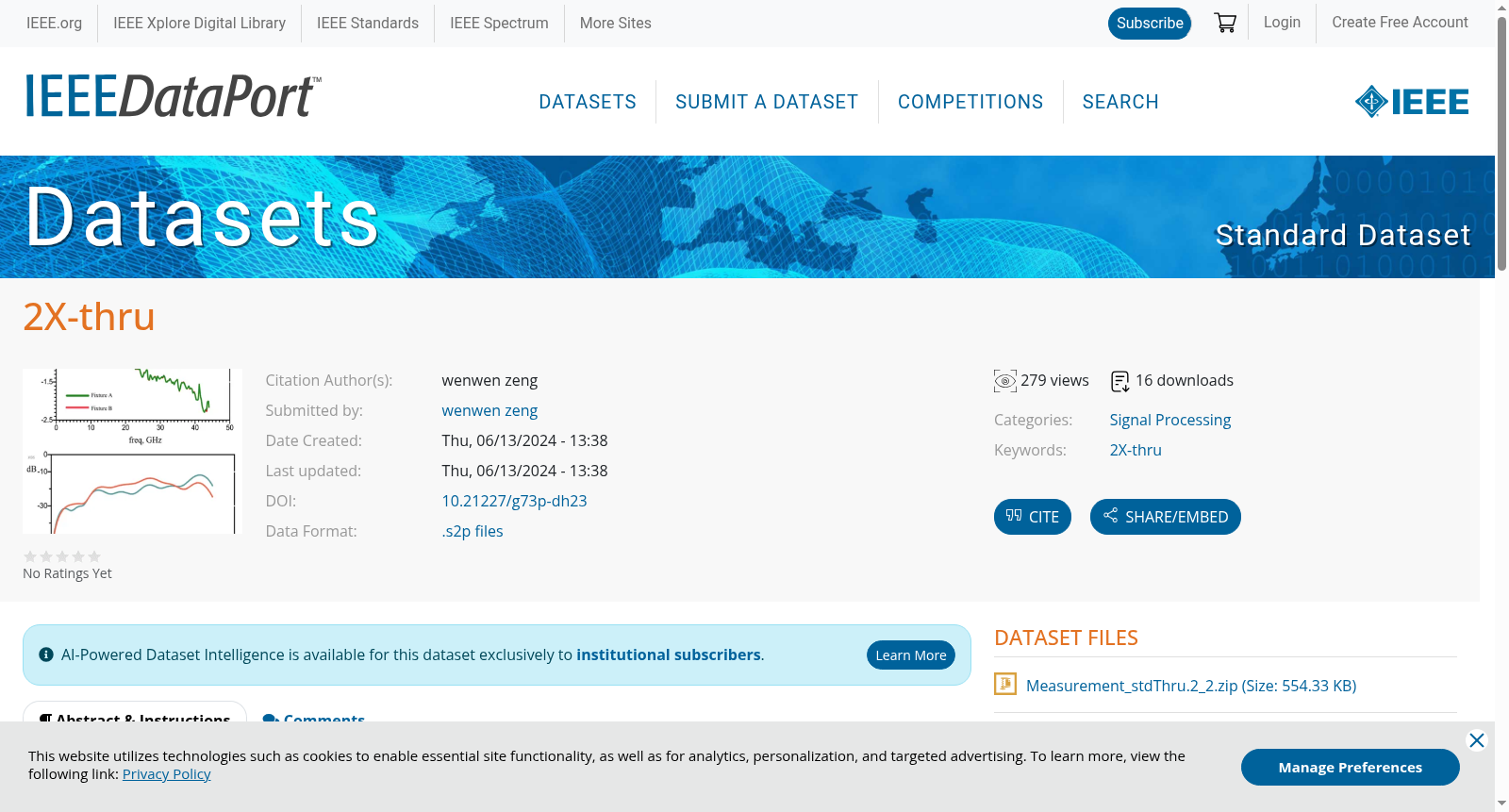Go to IEEE.org link
This screenshot has height=812, width=1509.
(54, 23)
